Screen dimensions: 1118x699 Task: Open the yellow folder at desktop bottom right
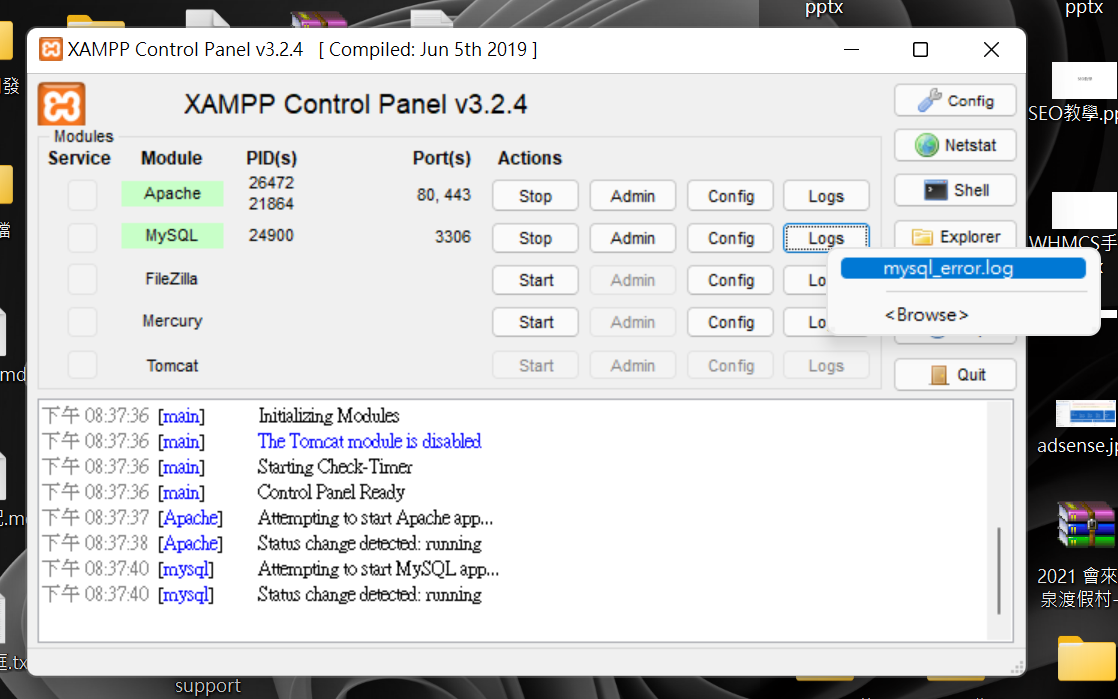(1086, 658)
